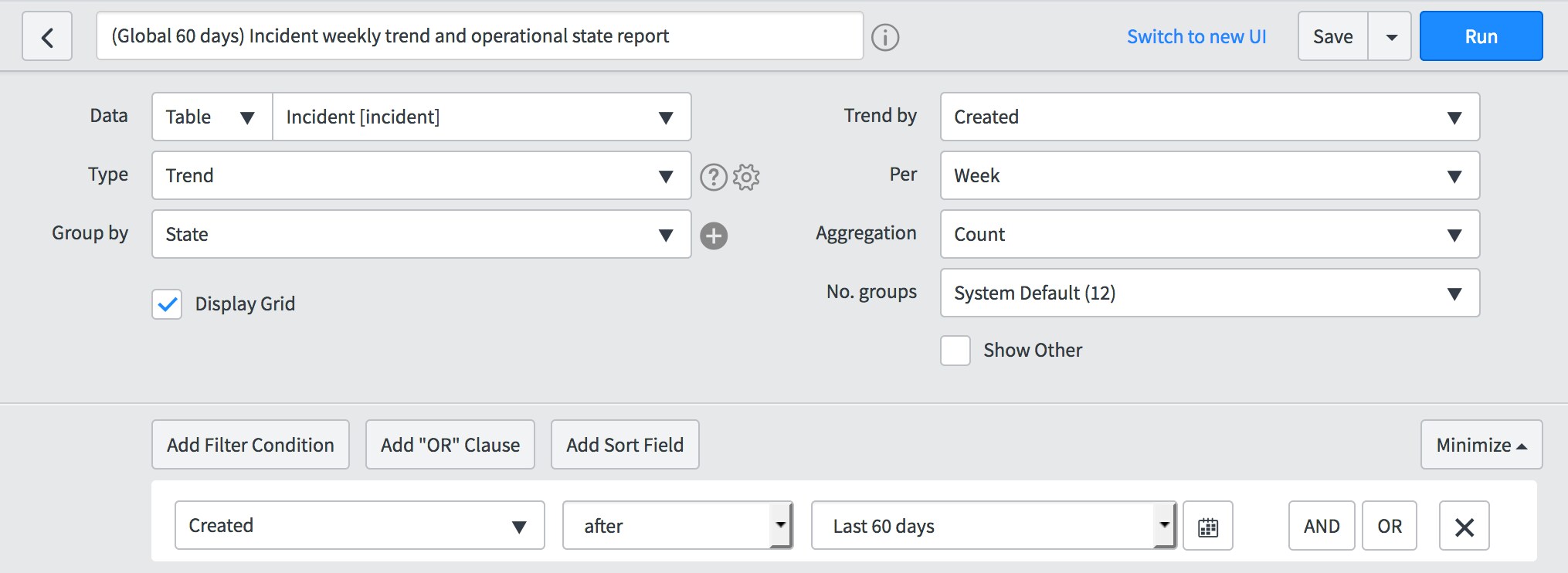Open the Group by dropdown showing State
The width and height of the screenshot is (1568, 573).
pyautogui.click(x=422, y=234)
